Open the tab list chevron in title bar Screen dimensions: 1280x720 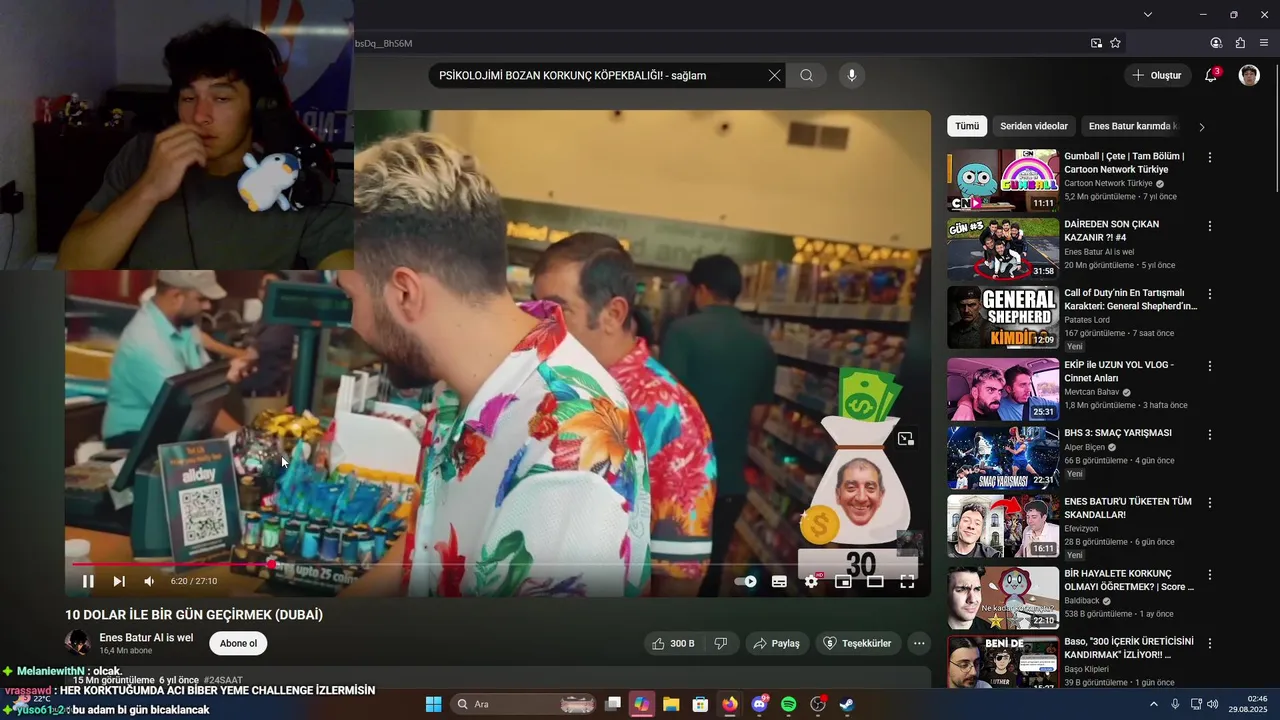point(1148,14)
